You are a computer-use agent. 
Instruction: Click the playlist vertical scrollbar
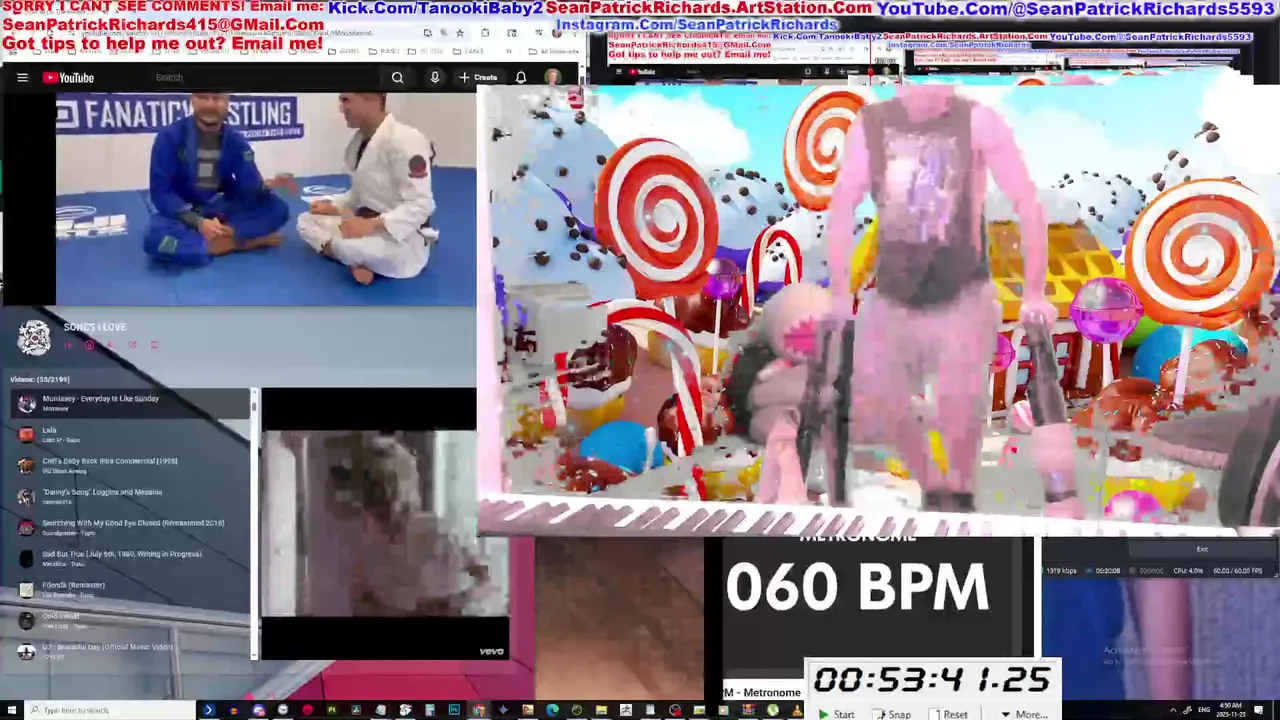[x=254, y=524]
